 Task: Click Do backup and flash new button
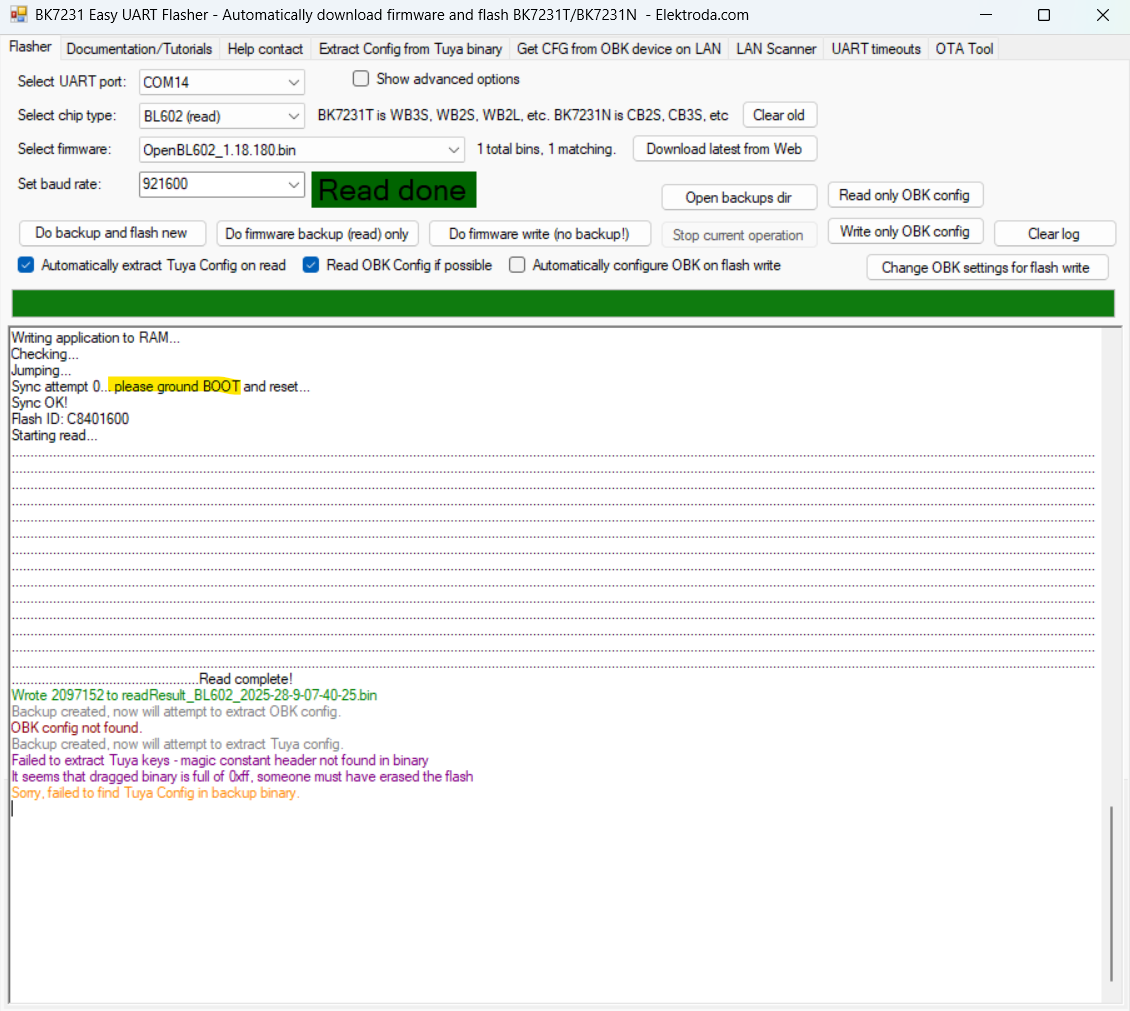coord(111,233)
